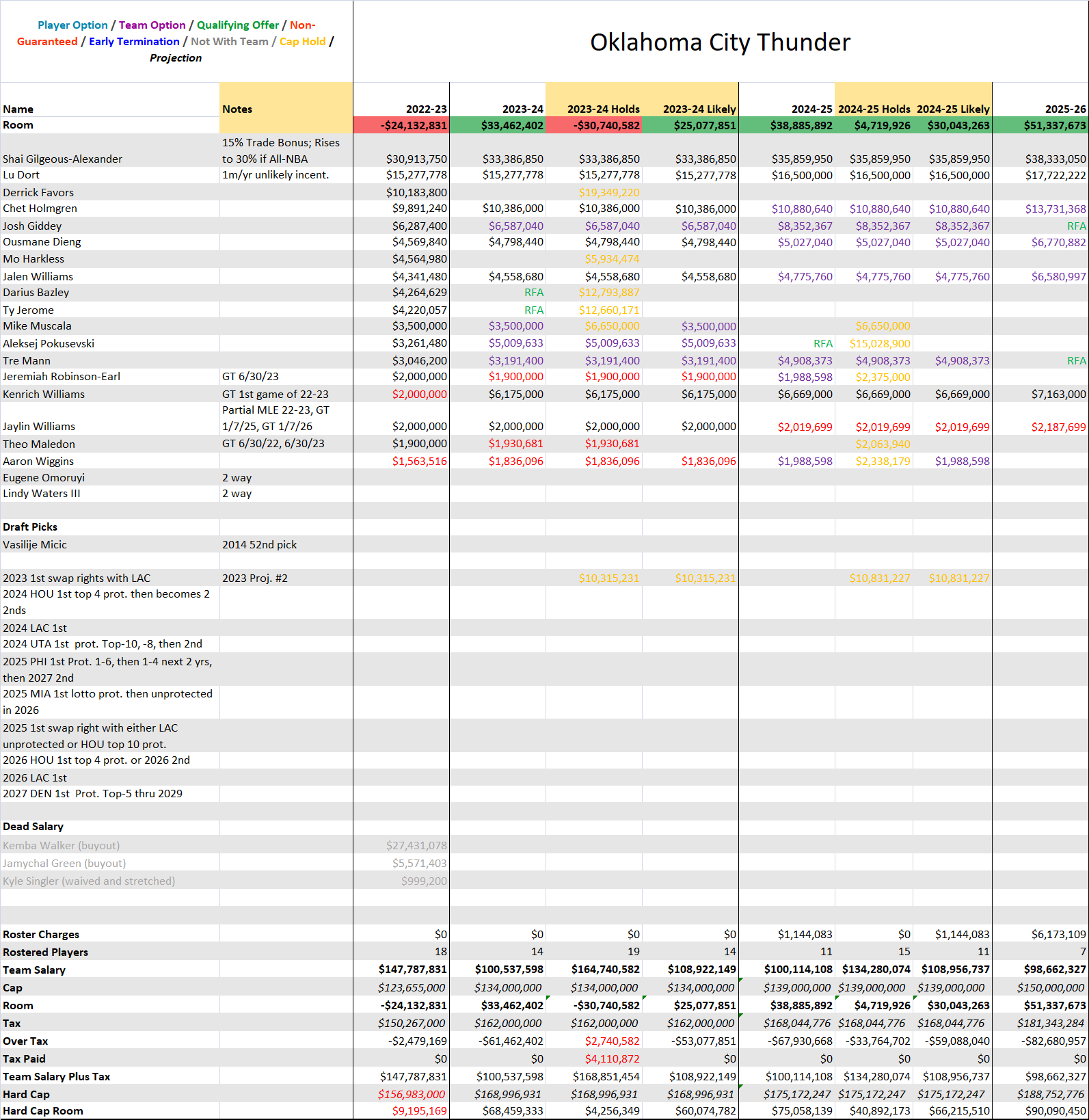The width and height of the screenshot is (1089, 1120).
Task: Select the Vasilije Micic row name
Action: (35, 545)
